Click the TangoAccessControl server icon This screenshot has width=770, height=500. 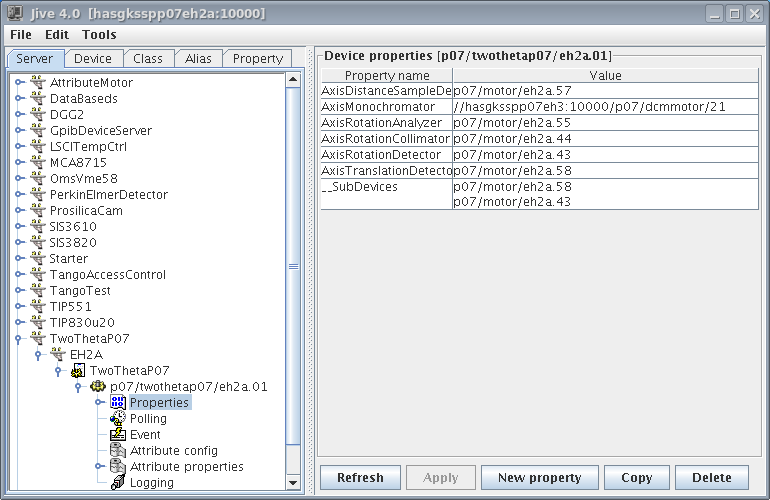coord(38,275)
